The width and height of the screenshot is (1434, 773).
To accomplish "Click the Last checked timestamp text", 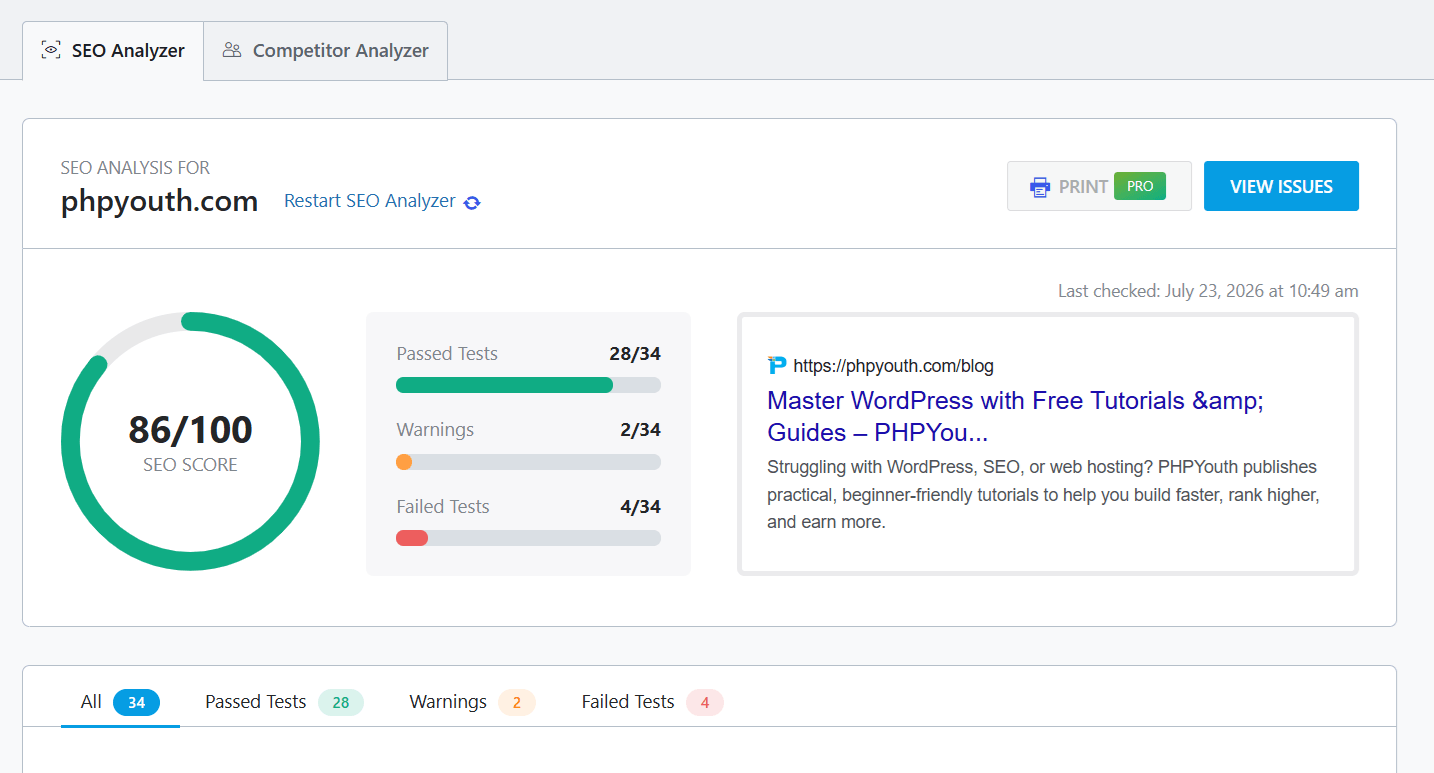I will coord(1208,291).
